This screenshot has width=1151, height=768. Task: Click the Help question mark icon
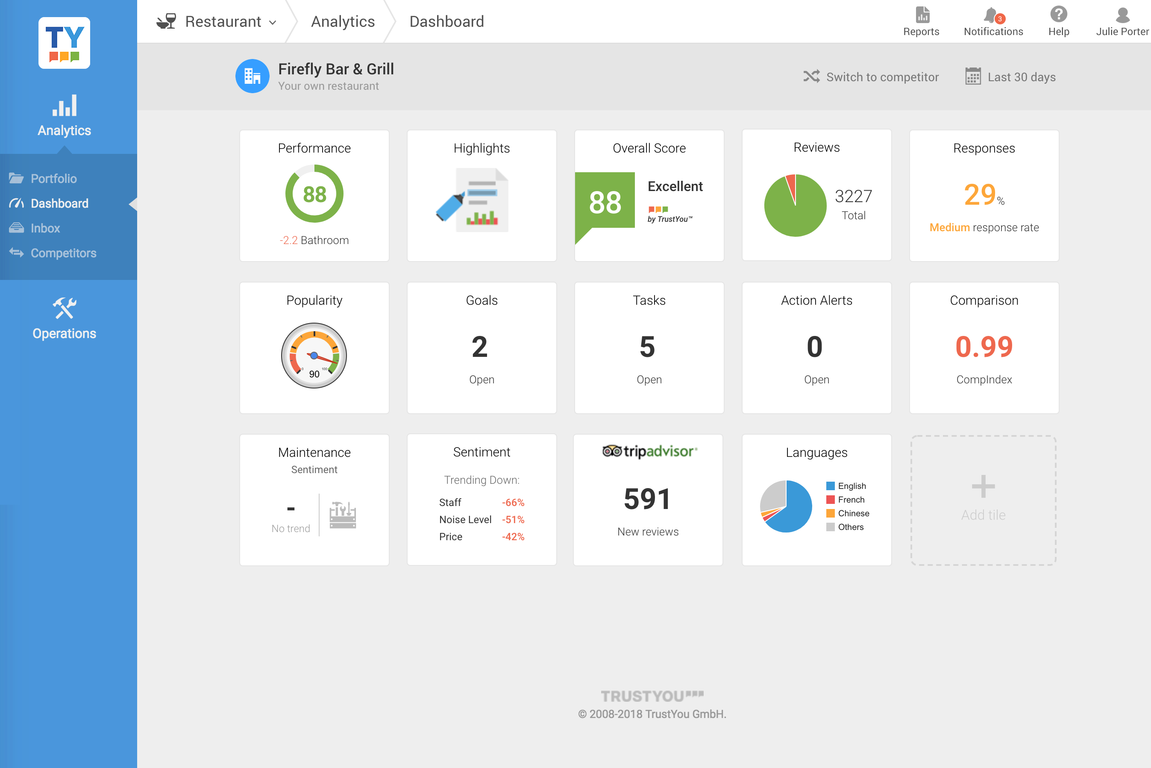click(x=1058, y=14)
